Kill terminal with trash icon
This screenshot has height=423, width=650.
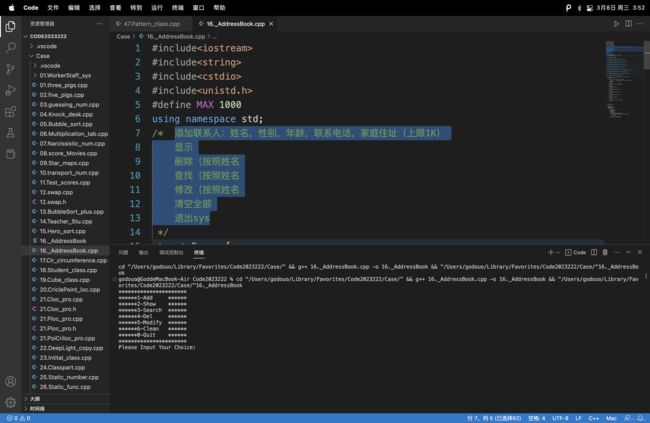tap(605, 252)
